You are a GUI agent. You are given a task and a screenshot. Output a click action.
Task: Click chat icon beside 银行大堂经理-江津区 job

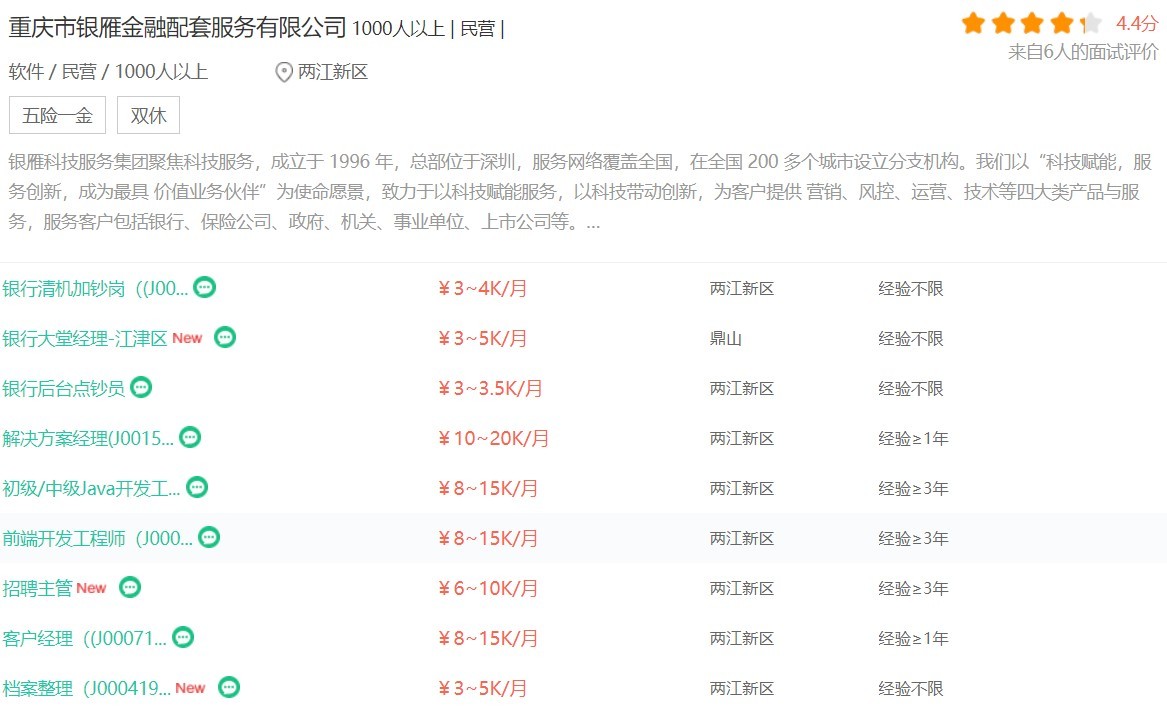225,337
